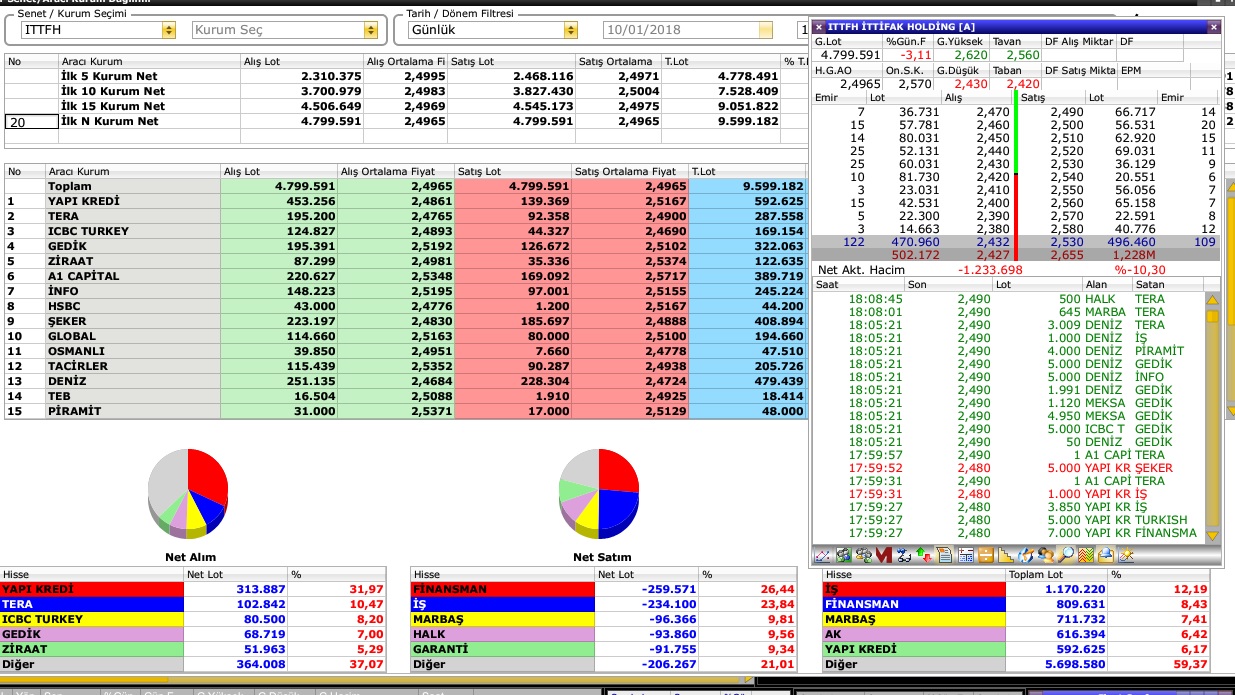Image resolution: width=1235 pixels, height=695 pixels.
Task: Select the İlk 10 Kurum Net row
Action: 406,91
